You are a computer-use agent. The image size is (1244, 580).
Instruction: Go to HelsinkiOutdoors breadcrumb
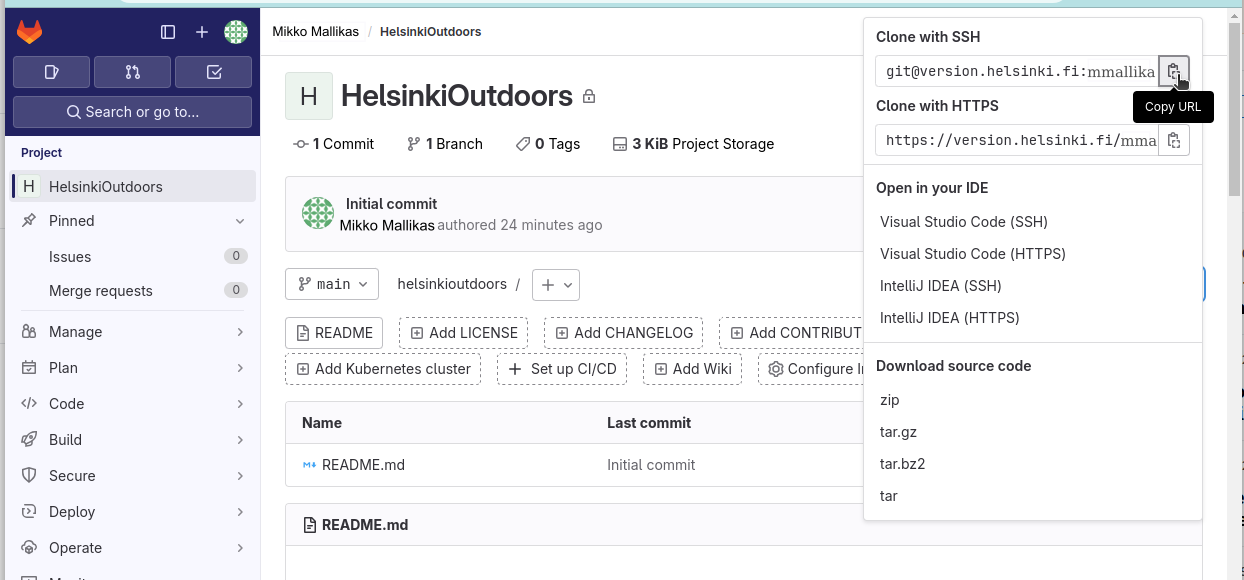(430, 32)
